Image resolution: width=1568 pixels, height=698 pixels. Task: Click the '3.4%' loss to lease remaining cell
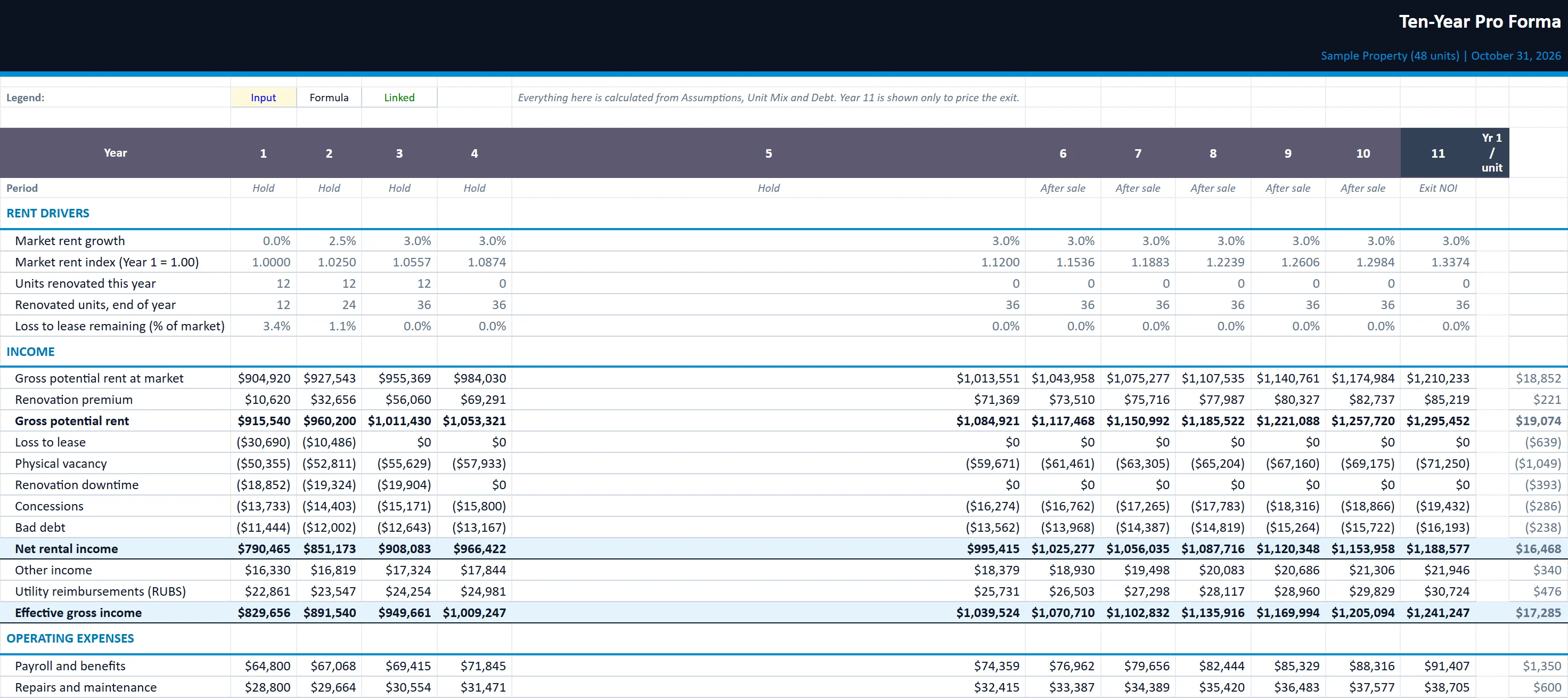click(x=263, y=326)
